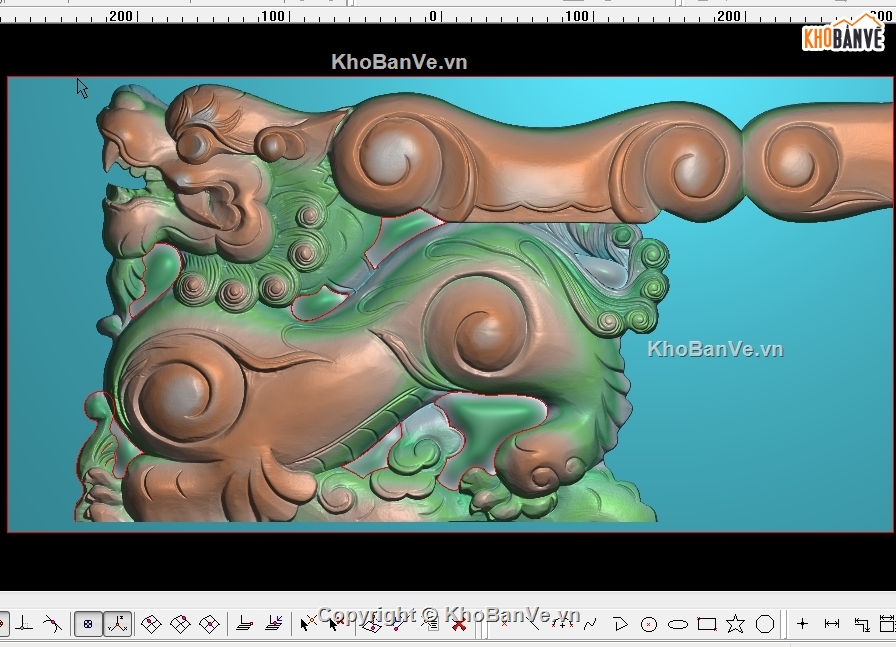
Task: Click the first diamond view-plane icon
Action: tap(151, 624)
